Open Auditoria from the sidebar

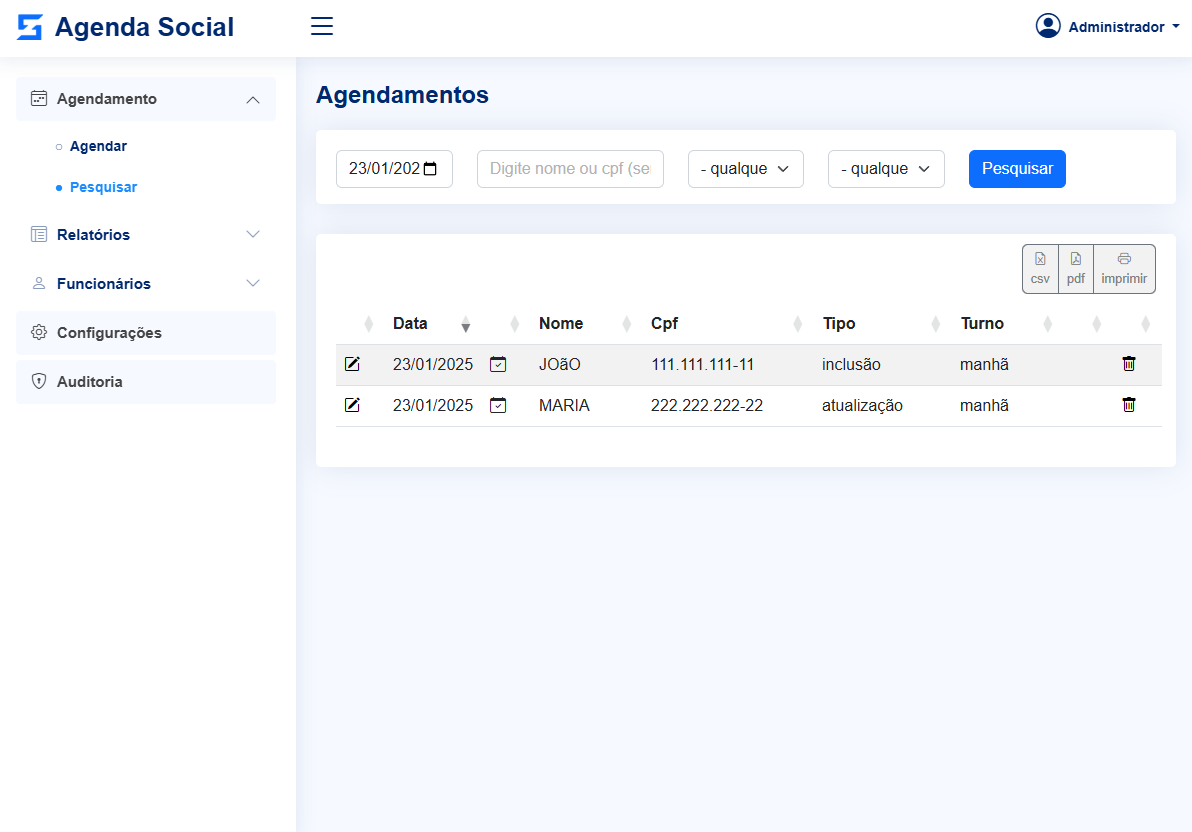coord(90,382)
